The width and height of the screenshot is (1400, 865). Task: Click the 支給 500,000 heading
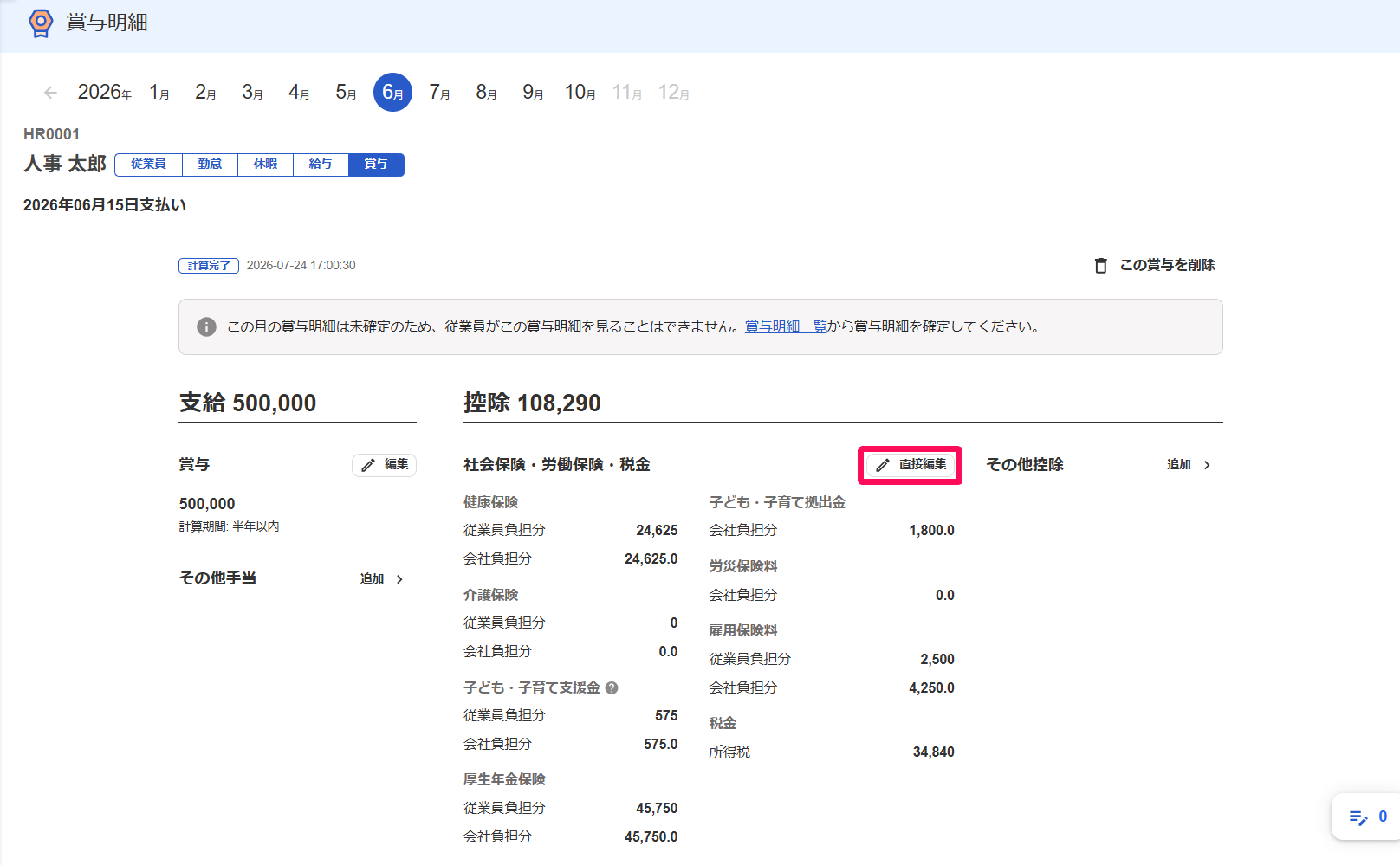tap(248, 403)
